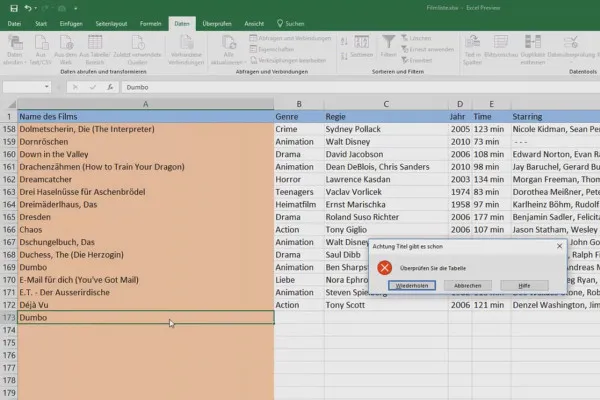Click the Name des Films header cell
Image resolution: width=600 pixels, height=400 pixels.
[146, 116]
